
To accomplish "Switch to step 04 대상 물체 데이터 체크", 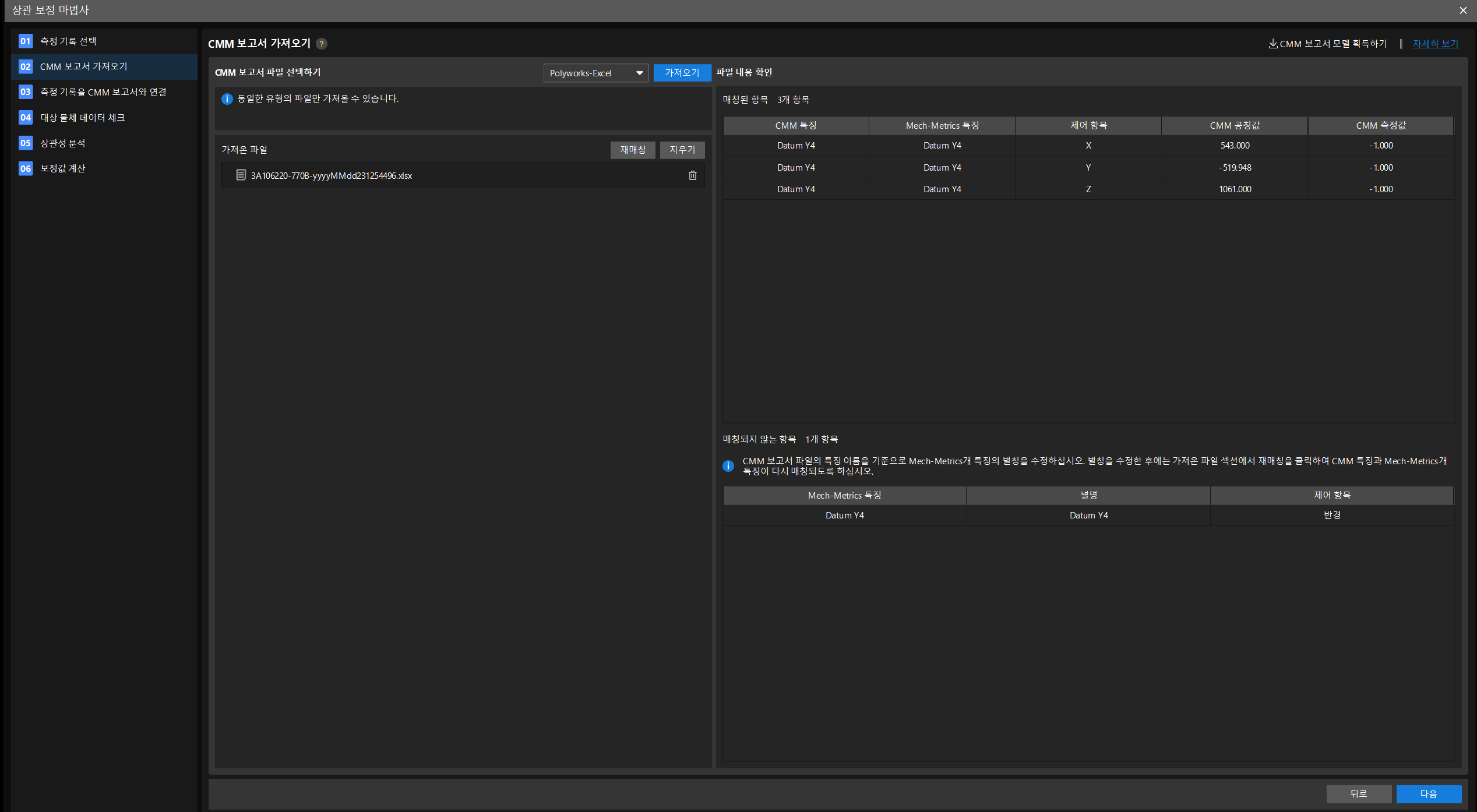I will tap(105, 118).
